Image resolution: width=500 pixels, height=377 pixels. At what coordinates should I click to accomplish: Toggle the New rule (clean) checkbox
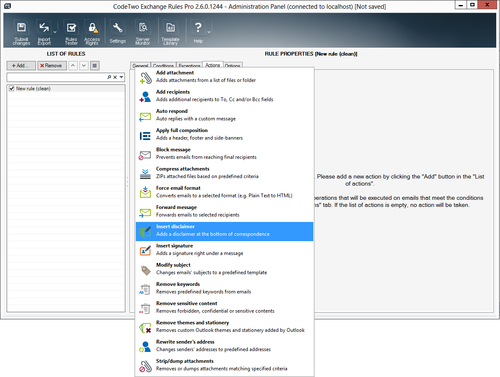(x=12, y=89)
